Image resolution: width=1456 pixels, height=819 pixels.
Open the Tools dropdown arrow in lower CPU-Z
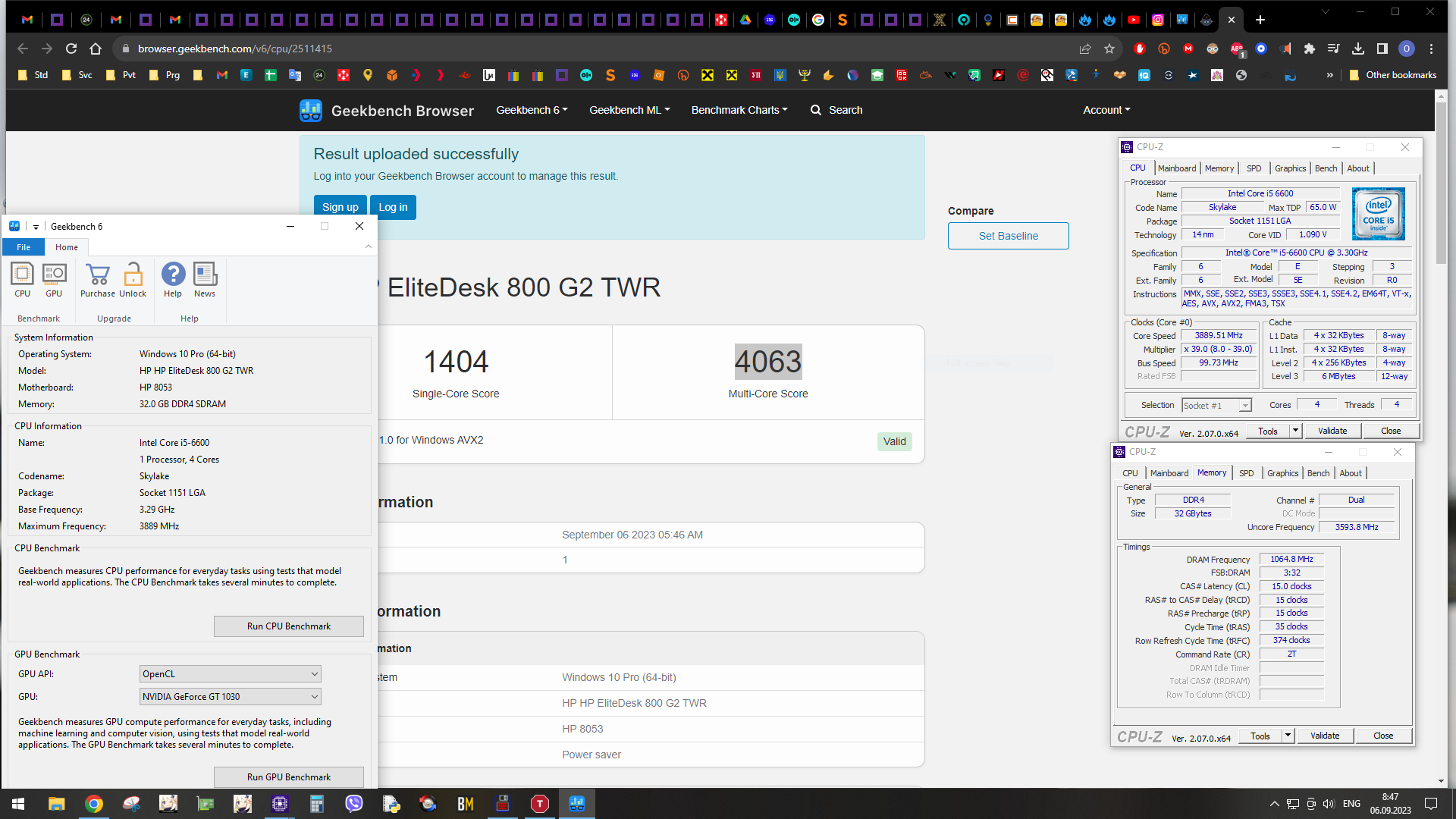[x=1288, y=736]
